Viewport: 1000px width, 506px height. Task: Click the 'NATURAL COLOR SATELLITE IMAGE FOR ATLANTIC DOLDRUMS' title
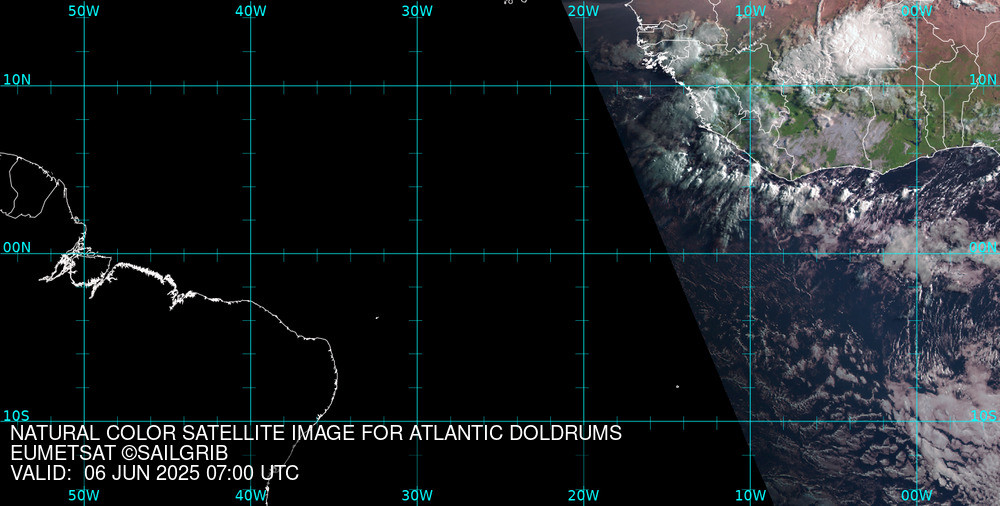pyautogui.click(x=316, y=433)
